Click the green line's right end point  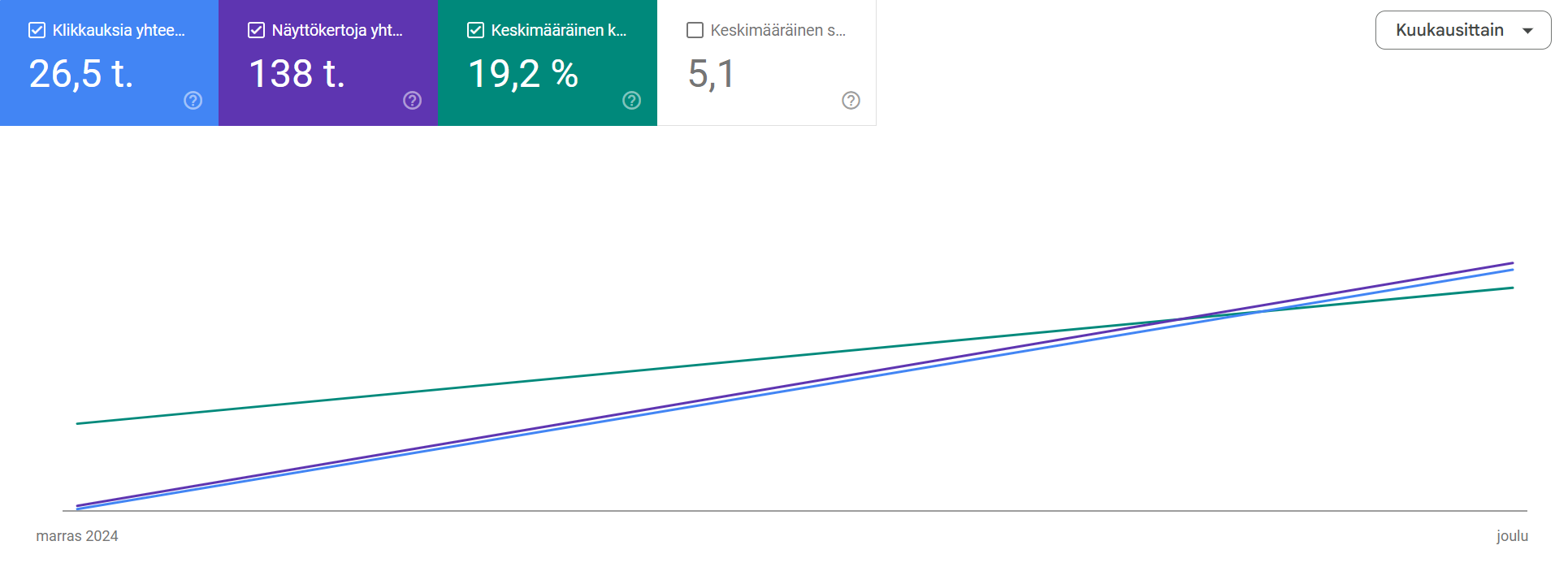click(x=1512, y=288)
